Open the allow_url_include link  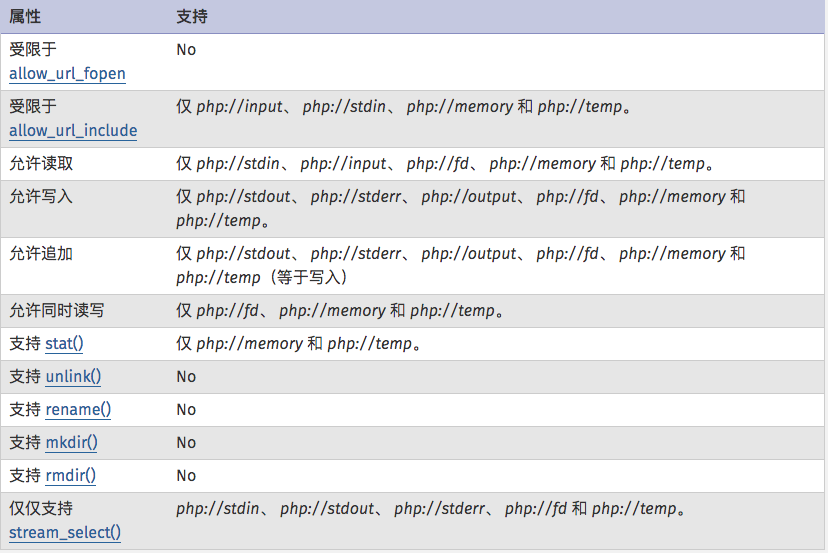click(73, 131)
